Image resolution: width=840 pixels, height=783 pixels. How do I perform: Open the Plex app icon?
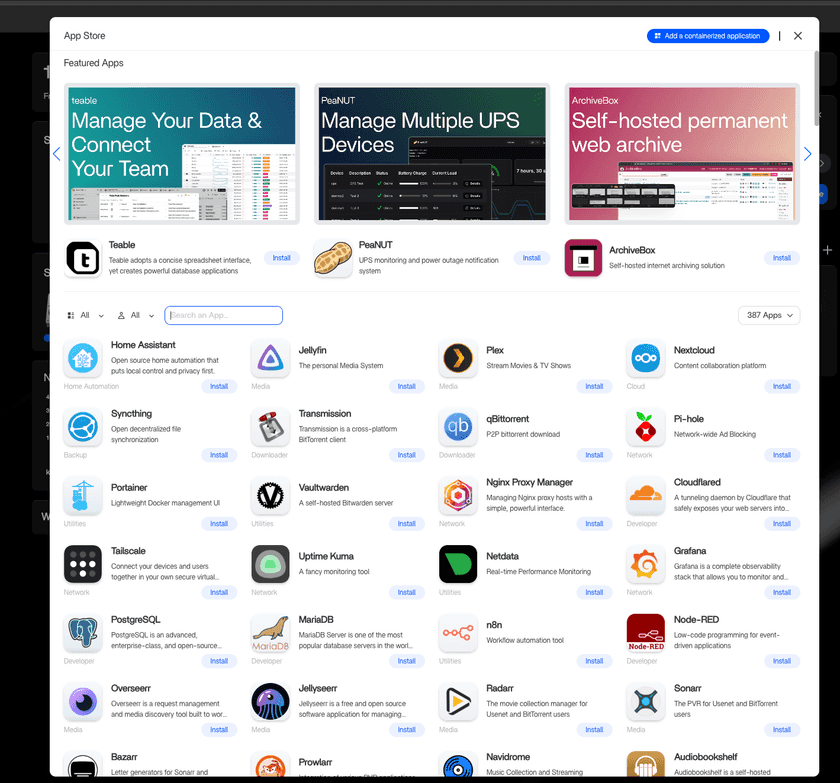coord(458,358)
